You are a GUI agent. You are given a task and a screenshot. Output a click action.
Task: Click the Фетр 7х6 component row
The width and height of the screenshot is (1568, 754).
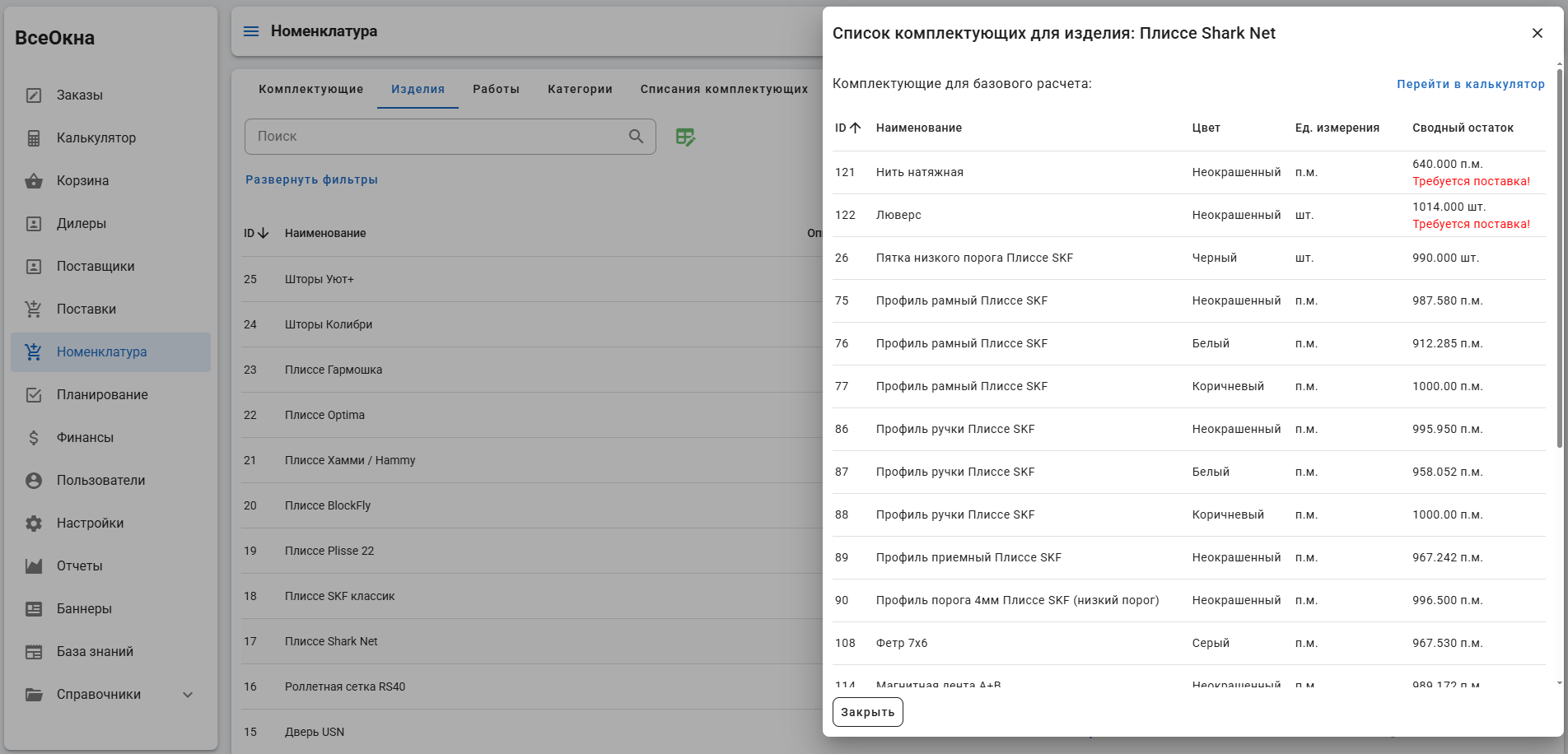click(x=1188, y=644)
